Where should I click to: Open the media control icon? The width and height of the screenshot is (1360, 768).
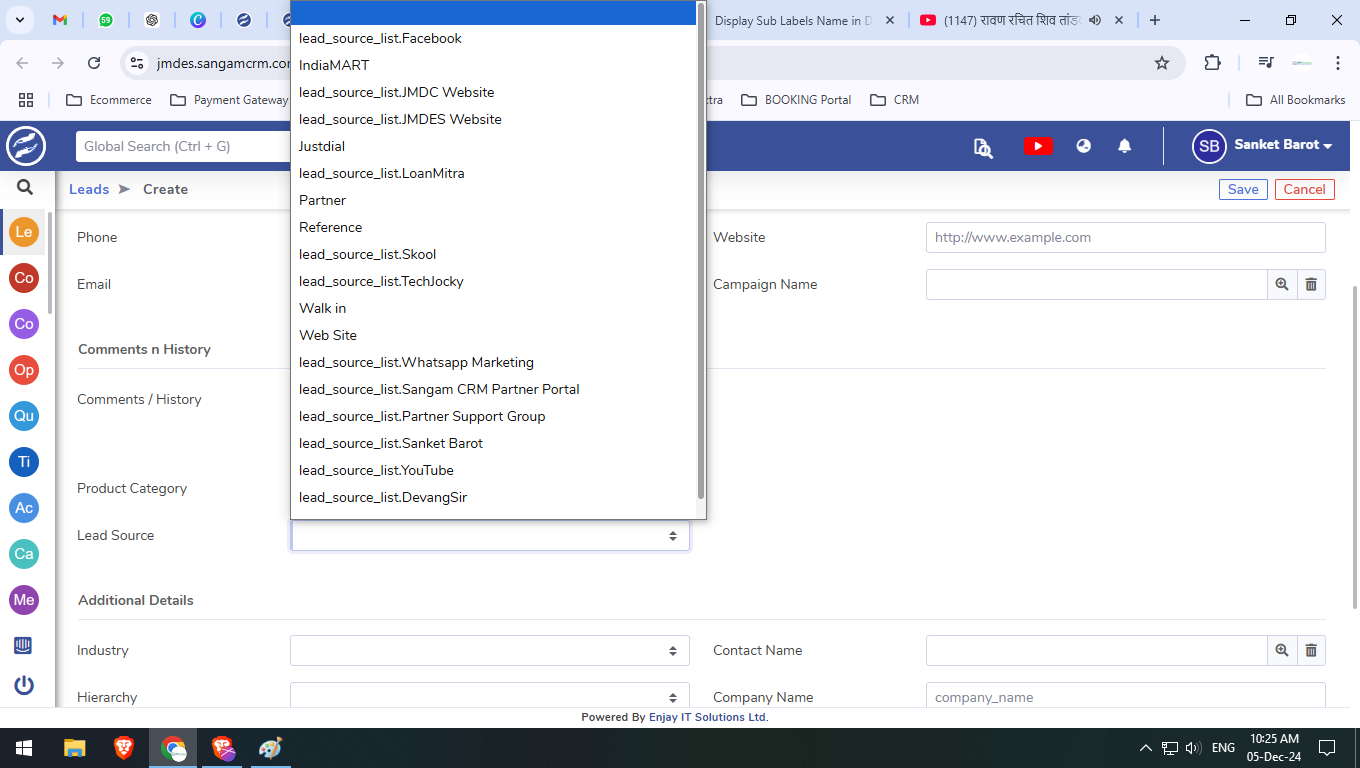tap(1266, 63)
